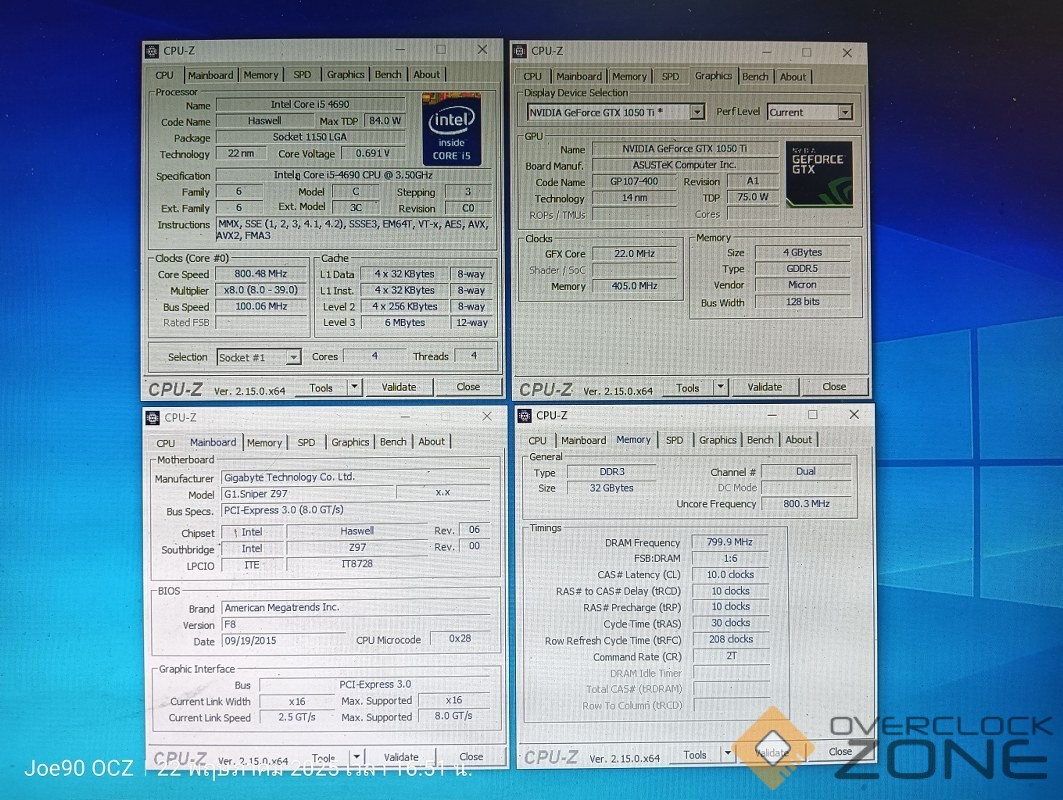1063x800 pixels.
Task: Minimize the Memory CPU-Z window
Action: pos(772,414)
